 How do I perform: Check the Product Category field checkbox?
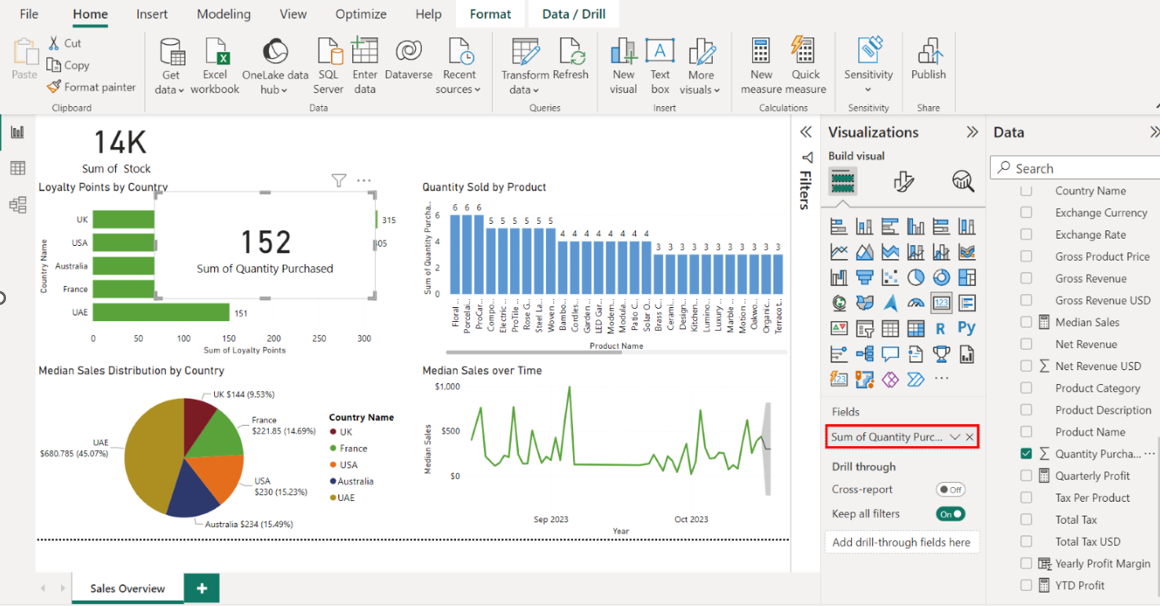(x=1026, y=388)
